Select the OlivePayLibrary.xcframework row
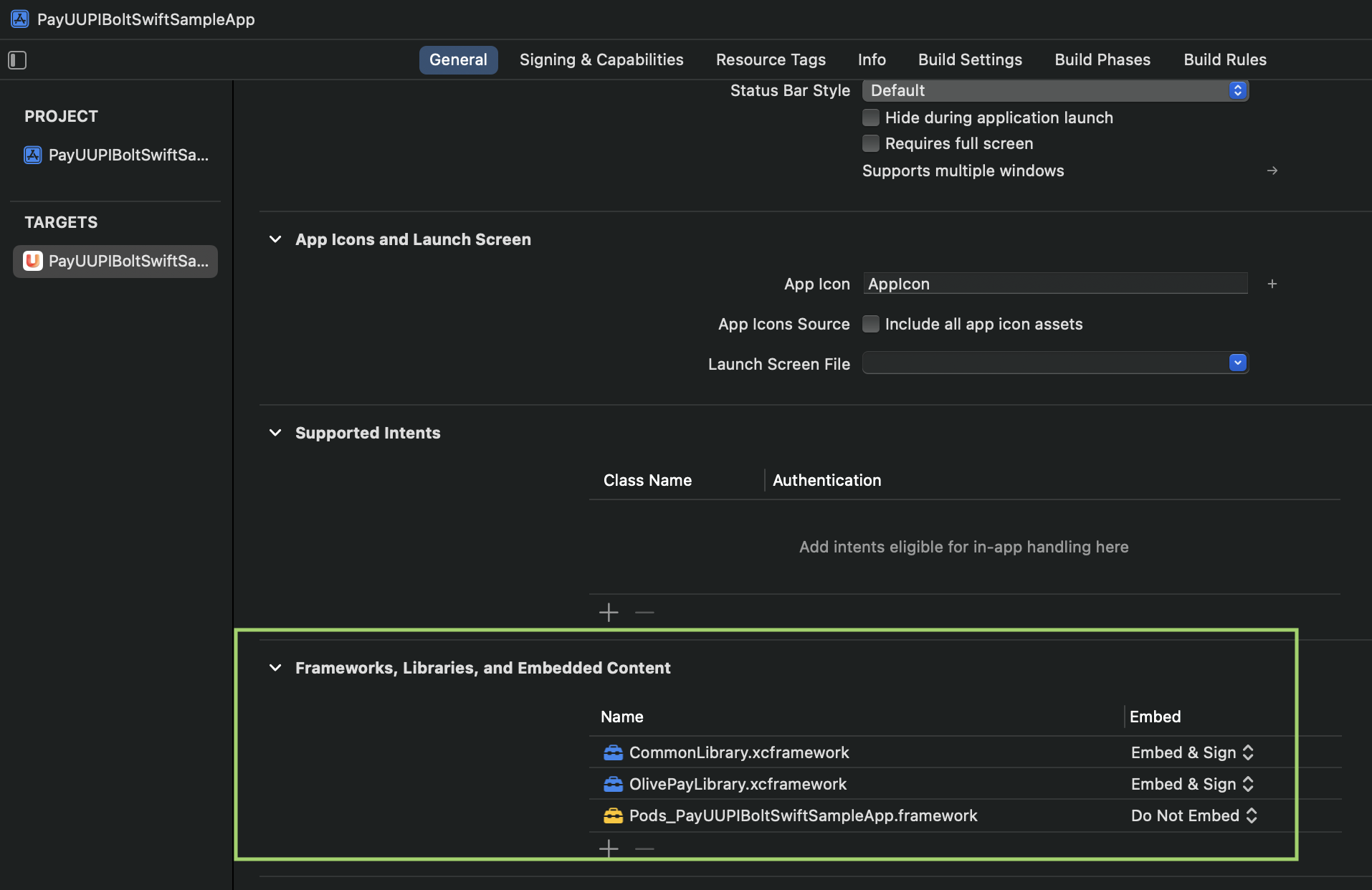Screen dimensions: 1372x890 (x=965, y=784)
